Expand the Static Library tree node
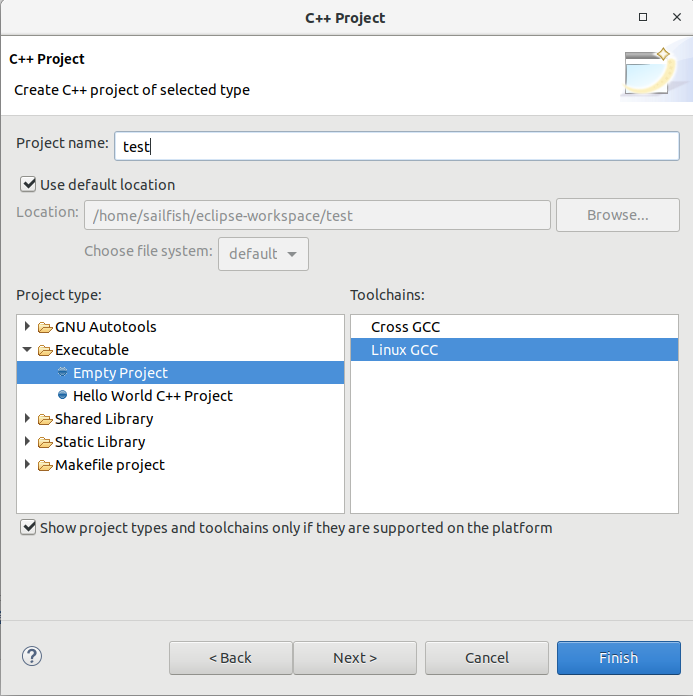The width and height of the screenshot is (693, 696). point(28,442)
